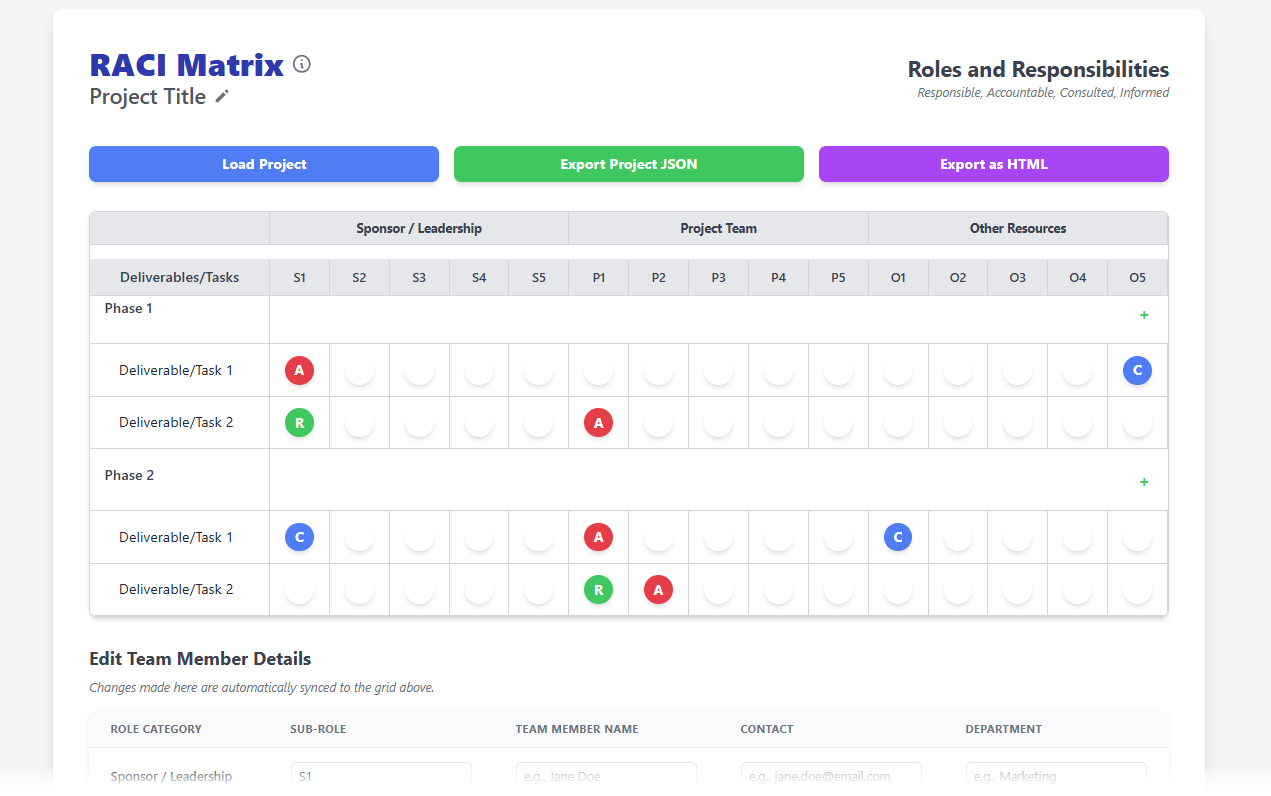The height and width of the screenshot is (796, 1271).
Task: Edit the Project Title via pencil icon
Action: pos(221,96)
